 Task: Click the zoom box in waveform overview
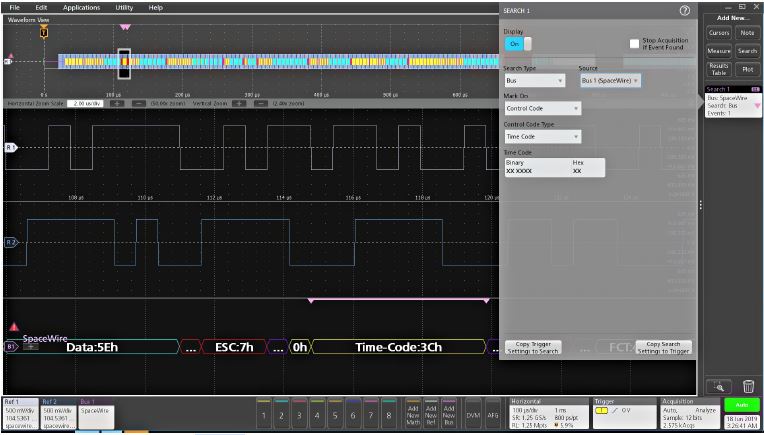(125, 63)
